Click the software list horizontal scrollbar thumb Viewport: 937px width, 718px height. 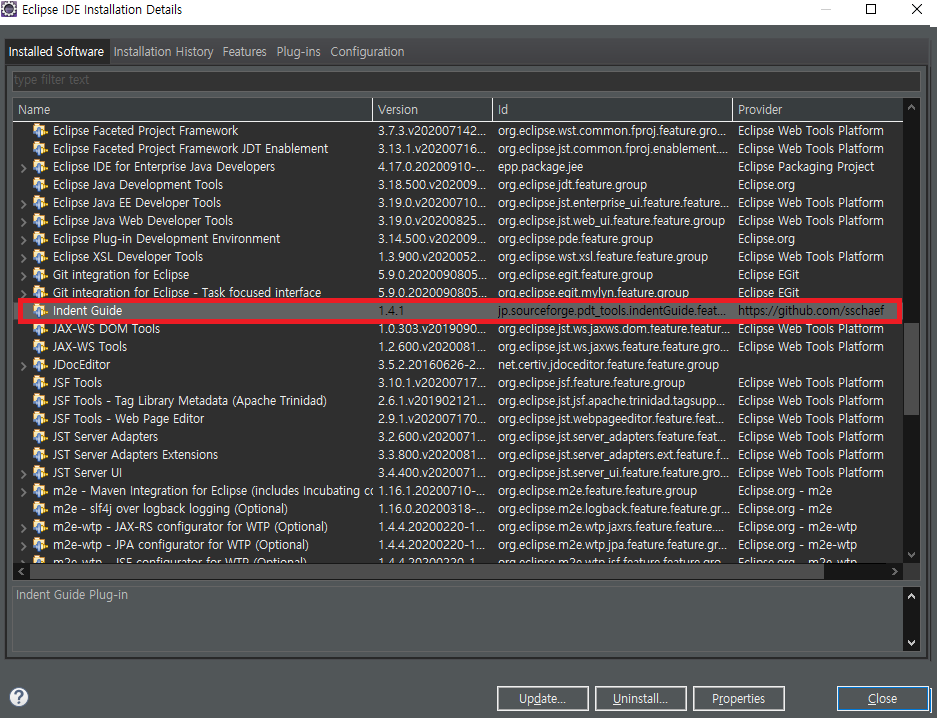pyautogui.click(x=427, y=572)
